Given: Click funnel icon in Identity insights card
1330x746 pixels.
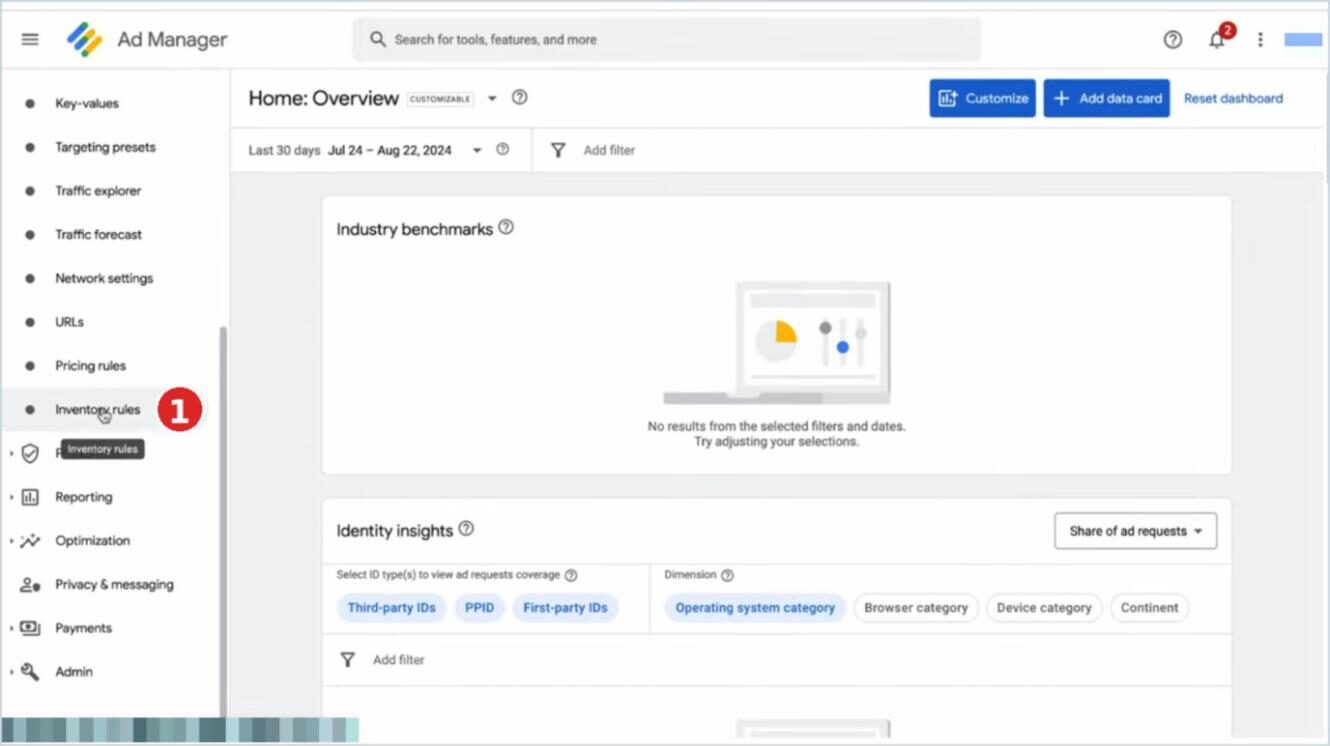Looking at the screenshot, I should (347, 660).
